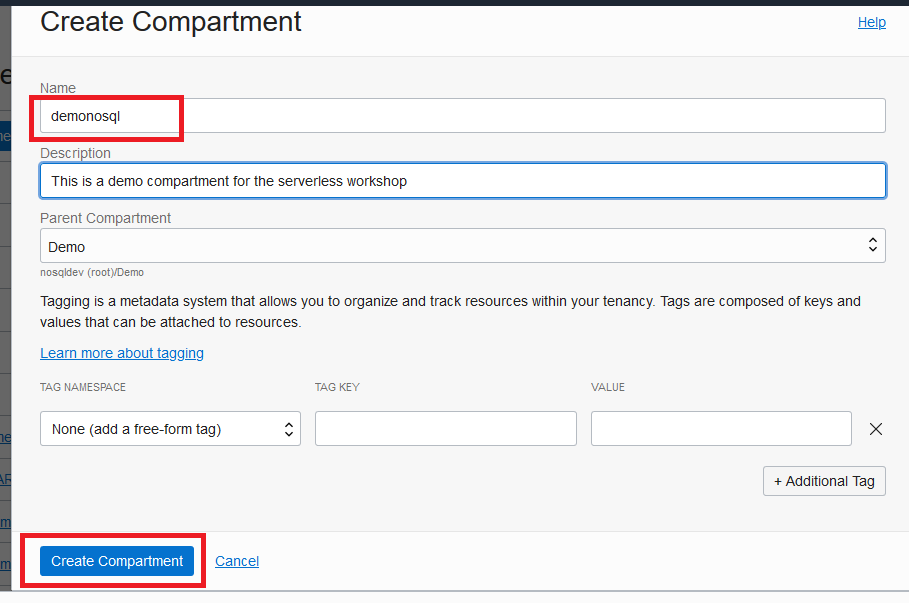
Task: Cancel the compartment creation dialog
Action: coord(237,561)
